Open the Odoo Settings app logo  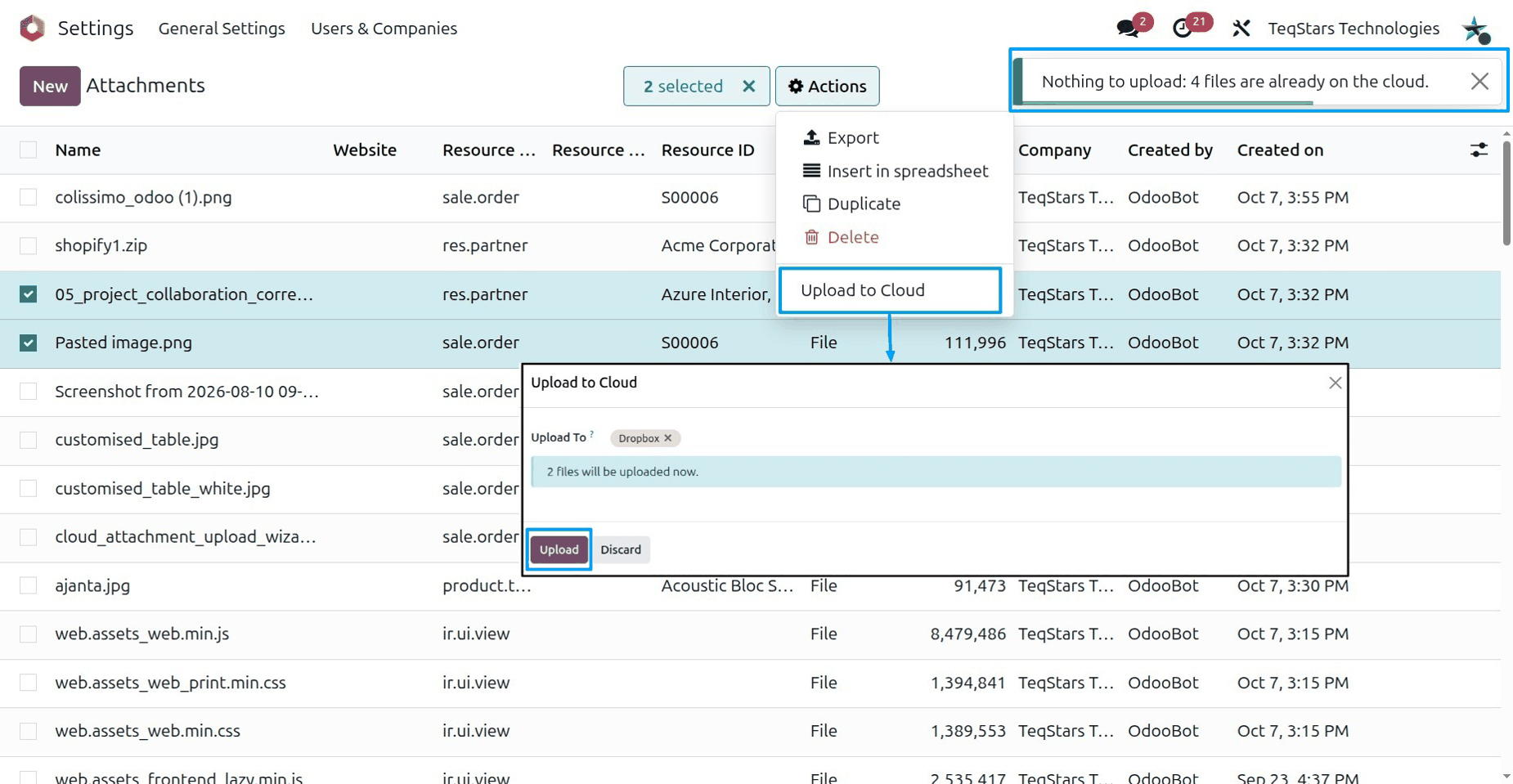(x=32, y=28)
